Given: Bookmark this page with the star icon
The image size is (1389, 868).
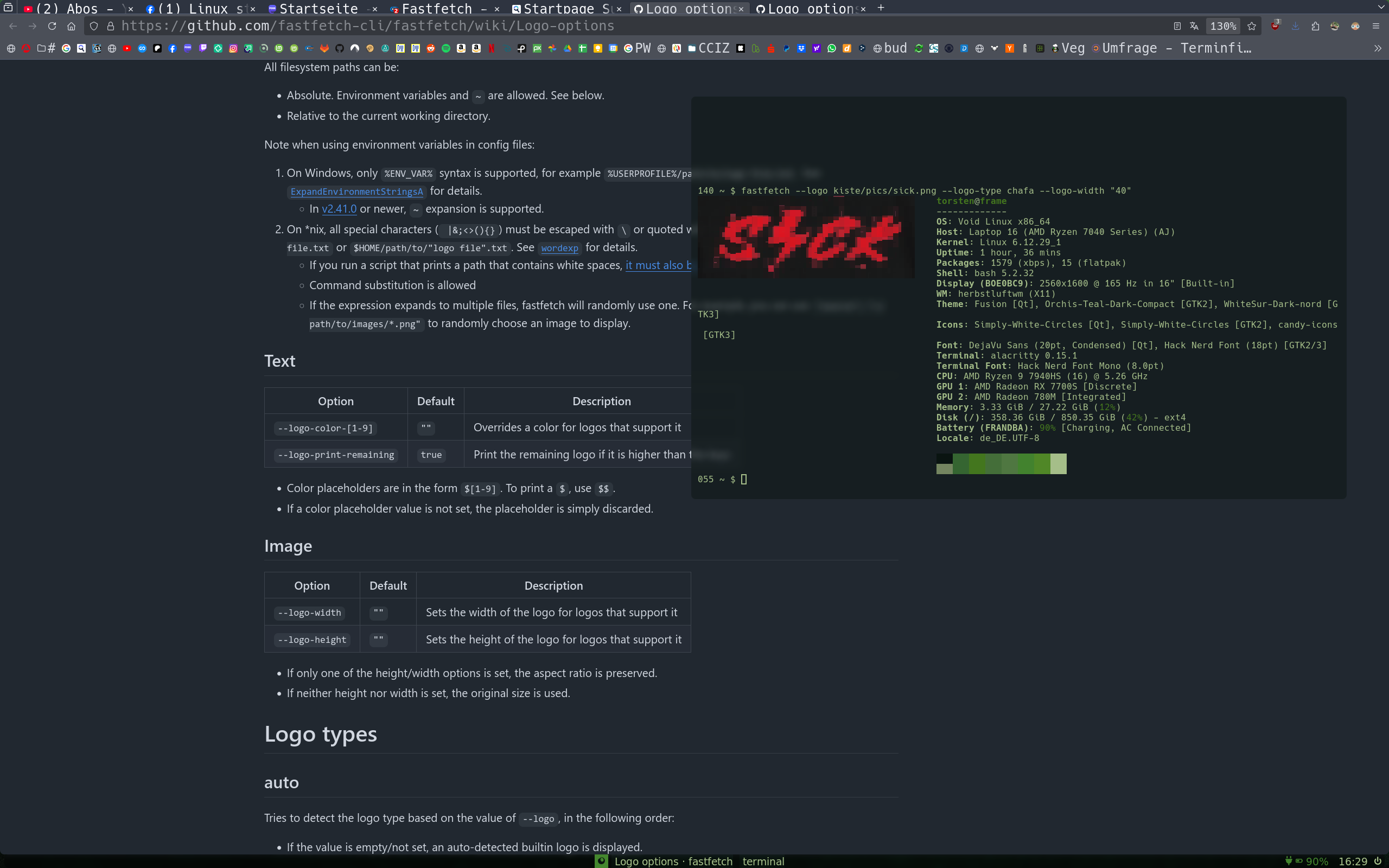Looking at the screenshot, I should [x=1252, y=26].
